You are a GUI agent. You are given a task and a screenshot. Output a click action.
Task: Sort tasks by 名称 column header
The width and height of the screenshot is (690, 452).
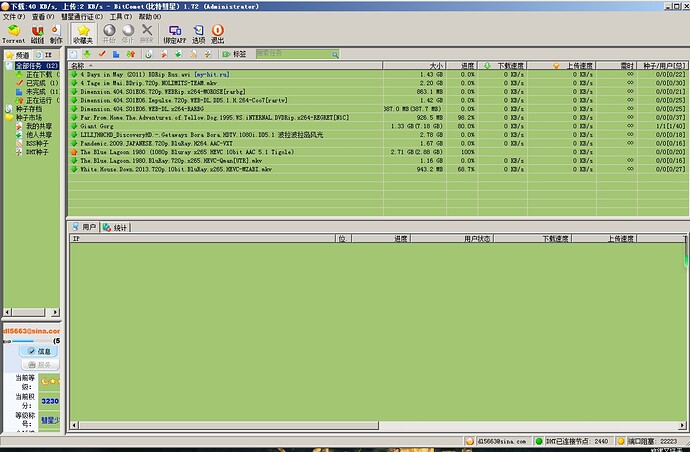225,66
